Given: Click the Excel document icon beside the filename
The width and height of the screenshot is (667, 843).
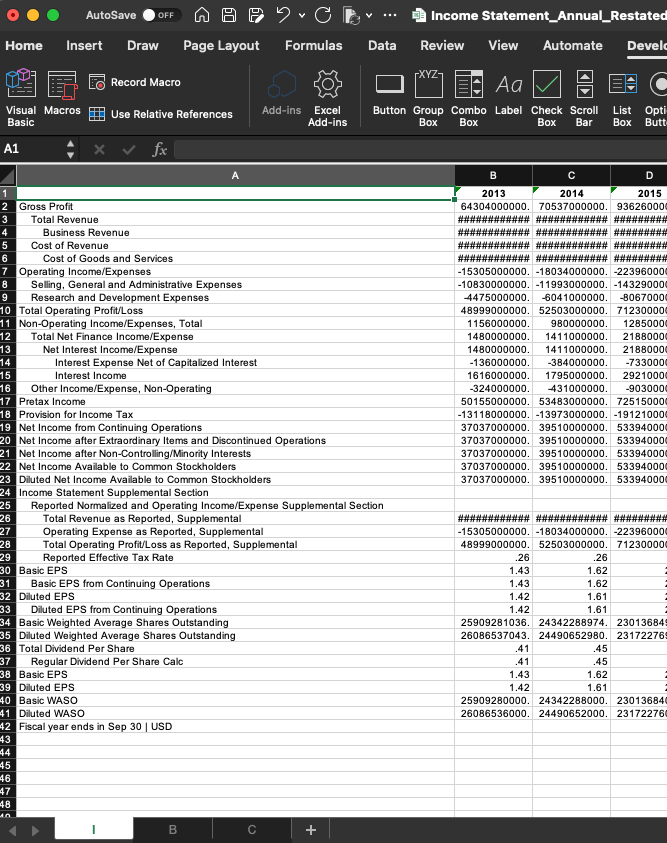Looking at the screenshot, I should [419, 16].
